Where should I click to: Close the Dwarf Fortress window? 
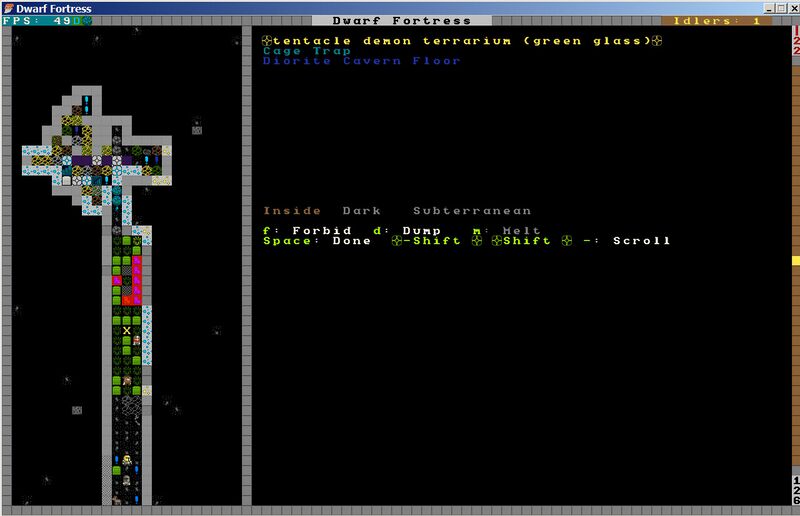(x=793, y=8)
